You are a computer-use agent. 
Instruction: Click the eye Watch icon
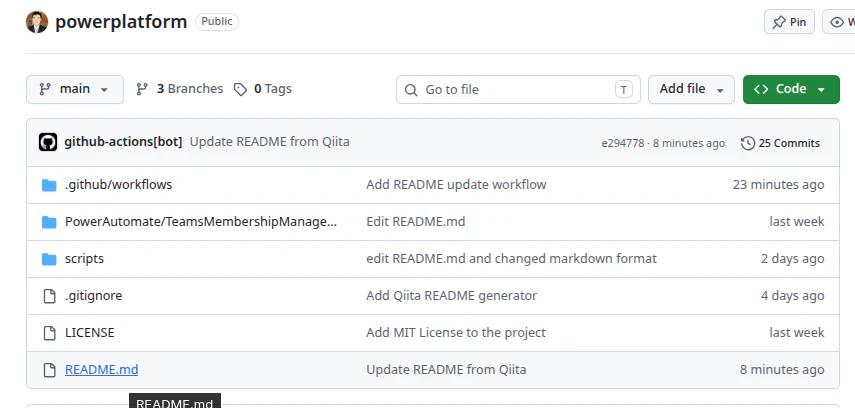tap(836, 22)
